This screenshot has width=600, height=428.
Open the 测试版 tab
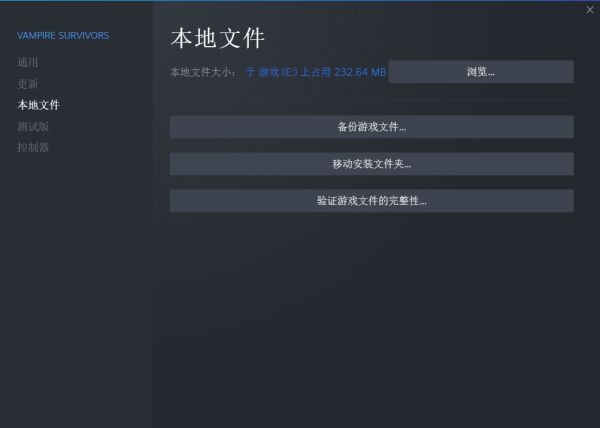point(33,126)
